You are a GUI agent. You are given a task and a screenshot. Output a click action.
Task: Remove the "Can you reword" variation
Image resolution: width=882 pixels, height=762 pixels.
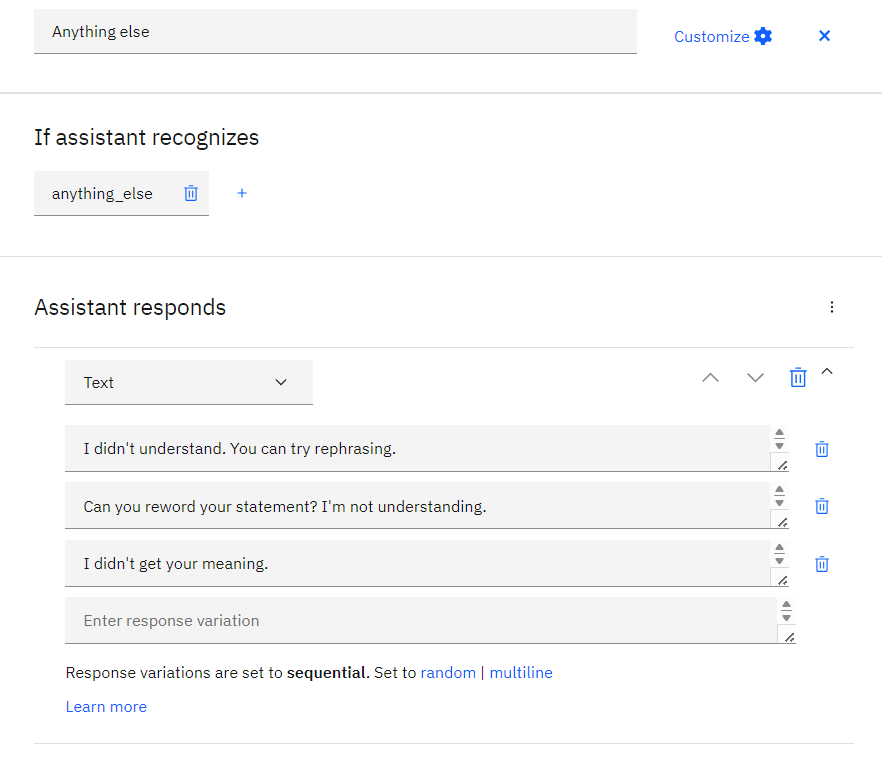pyautogui.click(x=822, y=506)
